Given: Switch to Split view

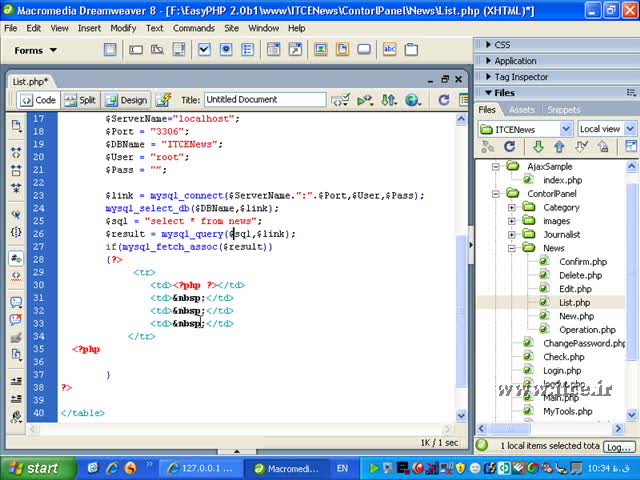Looking at the screenshot, I should tap(80, 100).
